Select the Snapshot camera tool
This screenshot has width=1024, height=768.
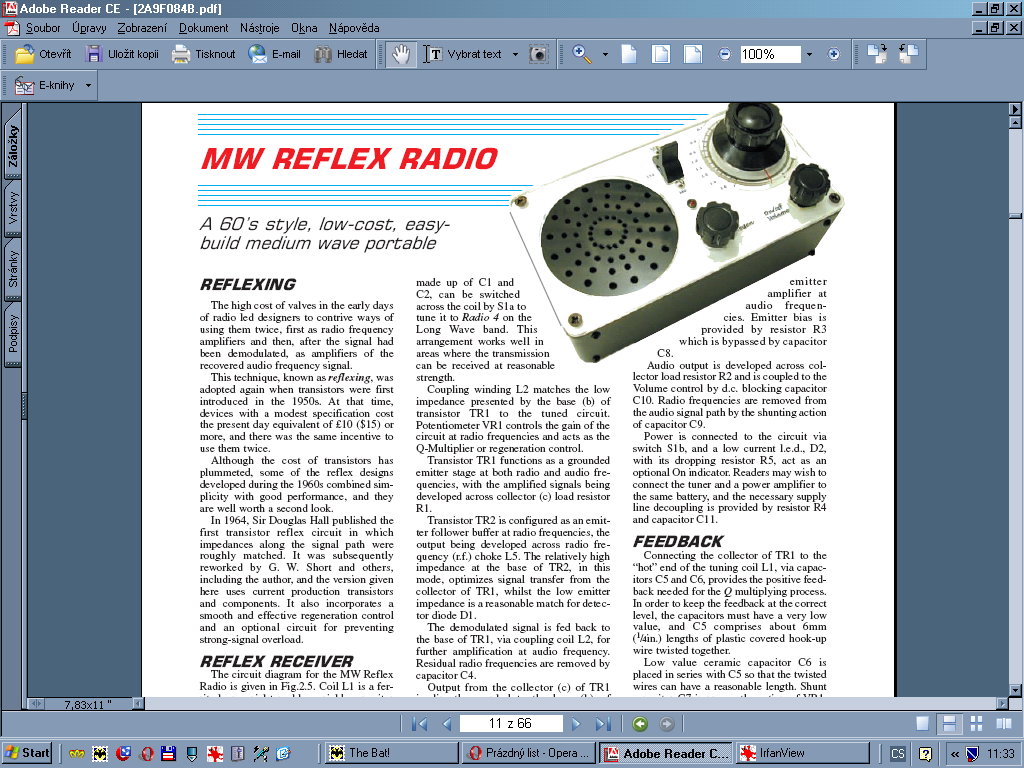[538, 54]
